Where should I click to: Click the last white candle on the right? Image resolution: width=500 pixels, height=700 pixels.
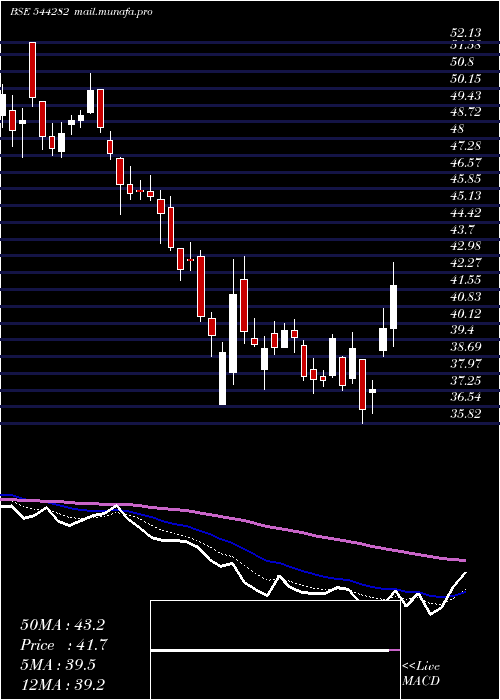(393, 307)
